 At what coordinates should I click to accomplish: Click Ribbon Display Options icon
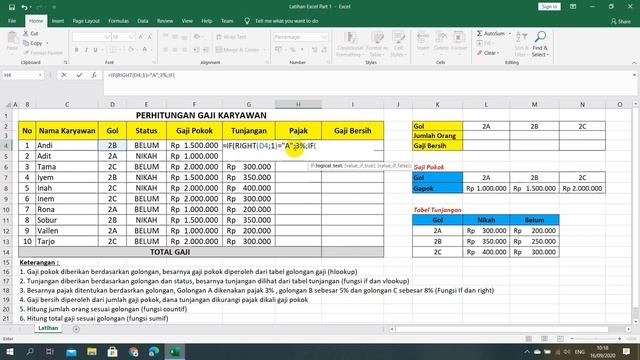coord(573,7)
